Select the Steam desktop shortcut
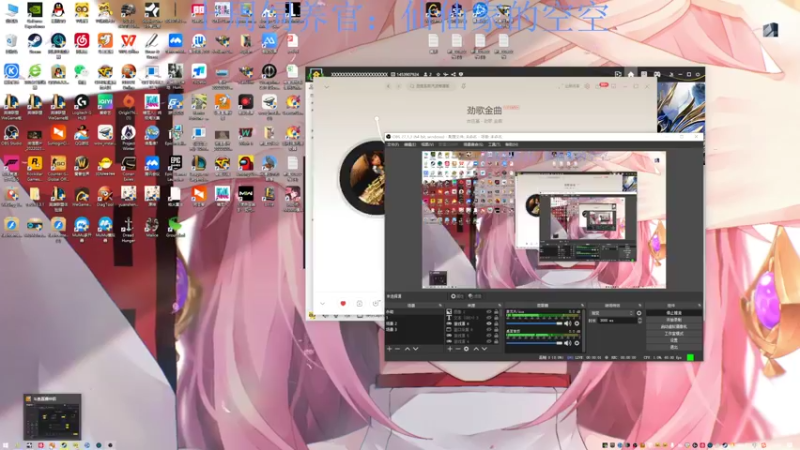The height and width of the screenshot is (450, 800). tap(35, 41)
